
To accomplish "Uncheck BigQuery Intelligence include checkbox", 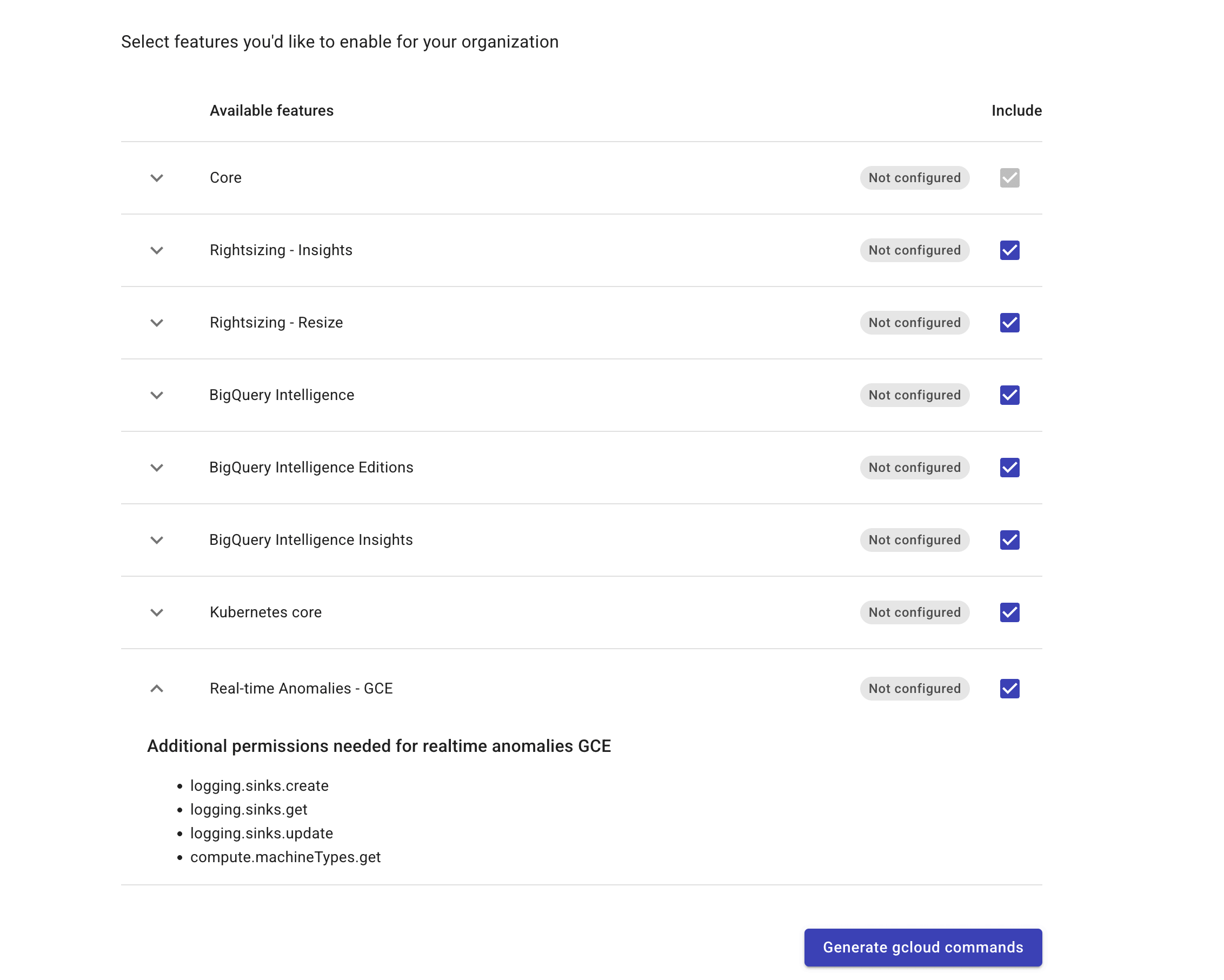I will 1009,396.
